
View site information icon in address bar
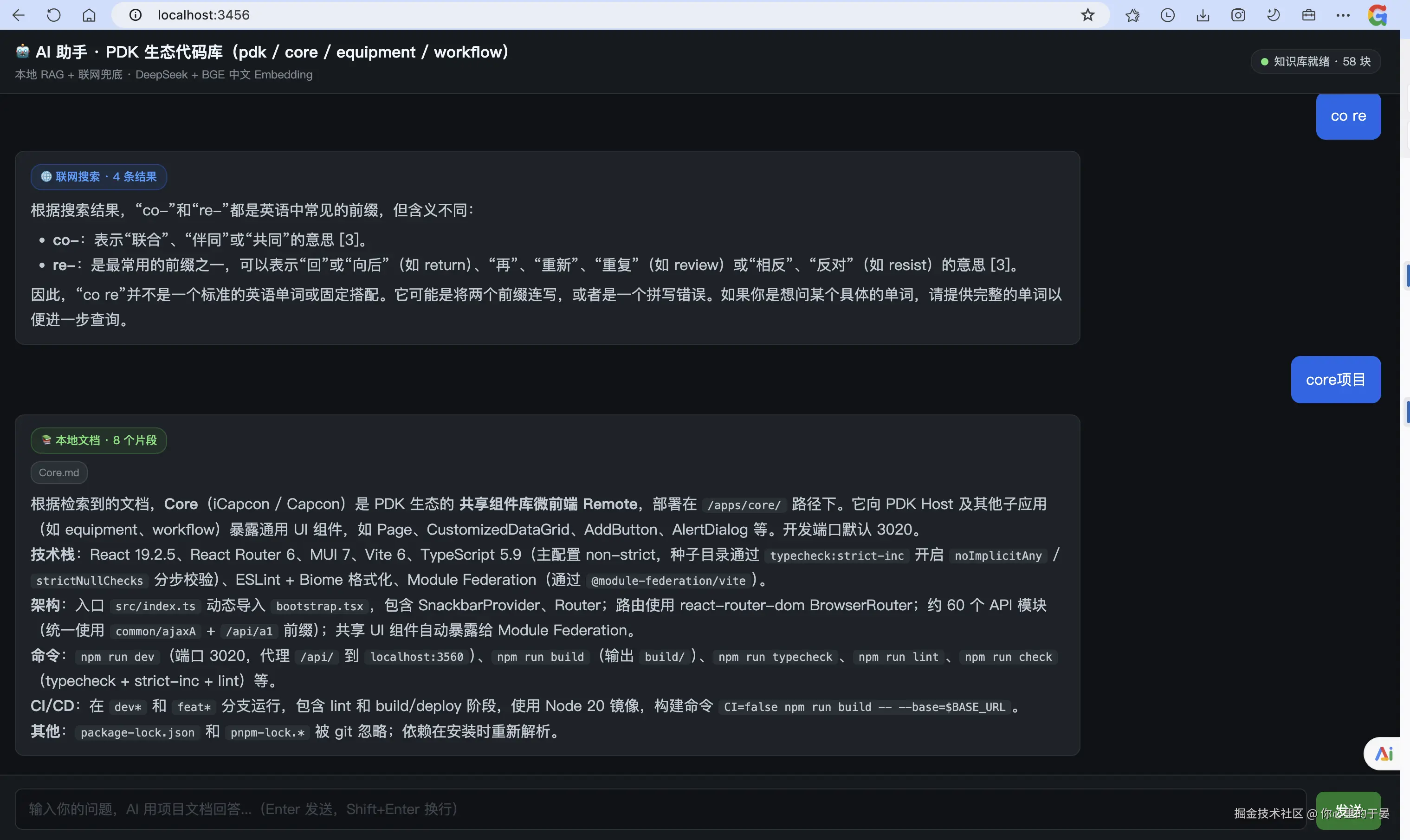[x=135, y=15]
